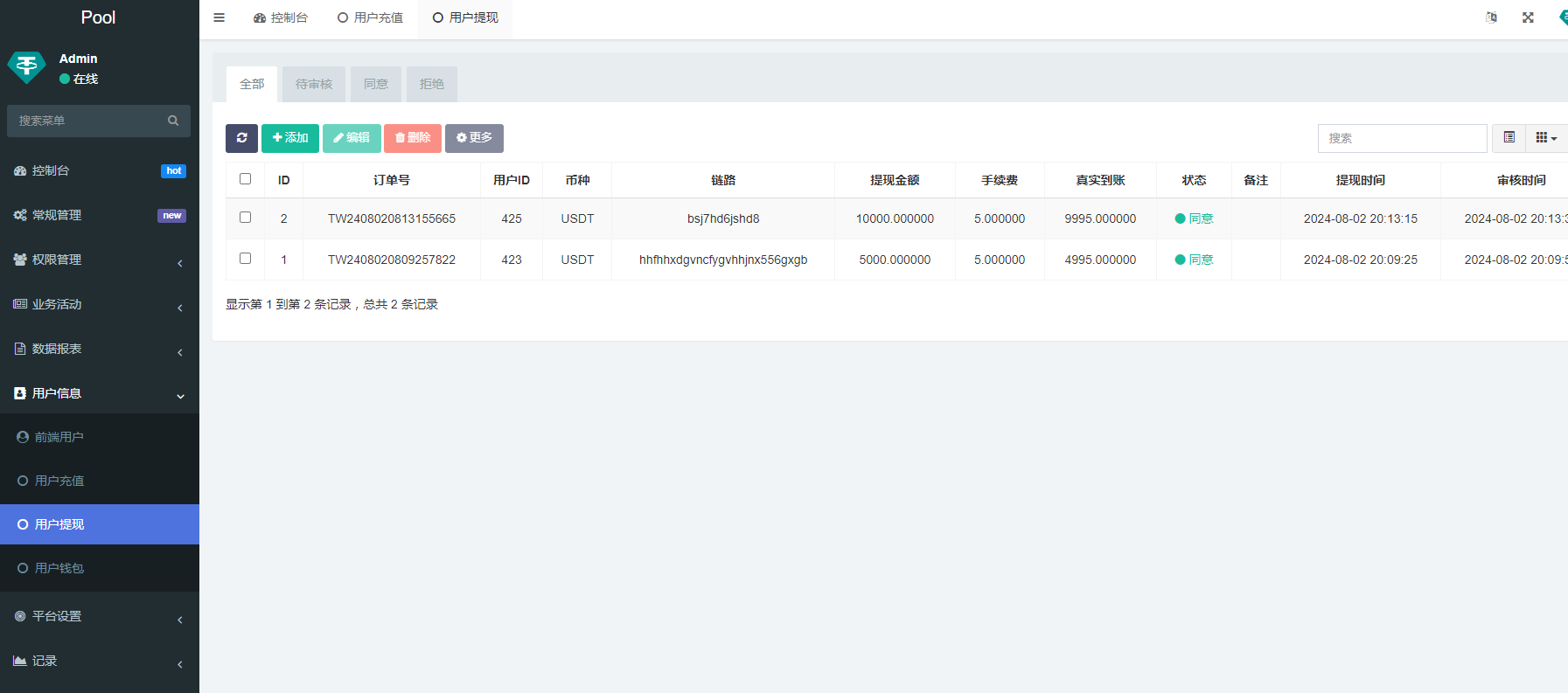Toggle table card view icon
Viewport: 1568px width, 693px height.
1509,138
